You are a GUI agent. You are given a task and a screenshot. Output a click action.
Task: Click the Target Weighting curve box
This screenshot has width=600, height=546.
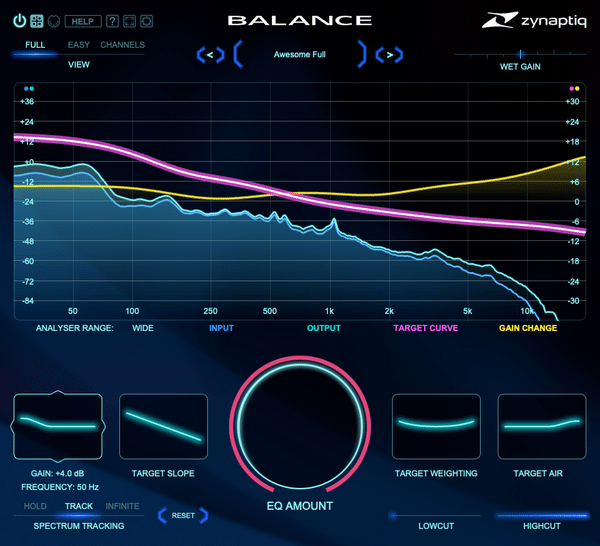pyautogui.click(x=436, y=426)
